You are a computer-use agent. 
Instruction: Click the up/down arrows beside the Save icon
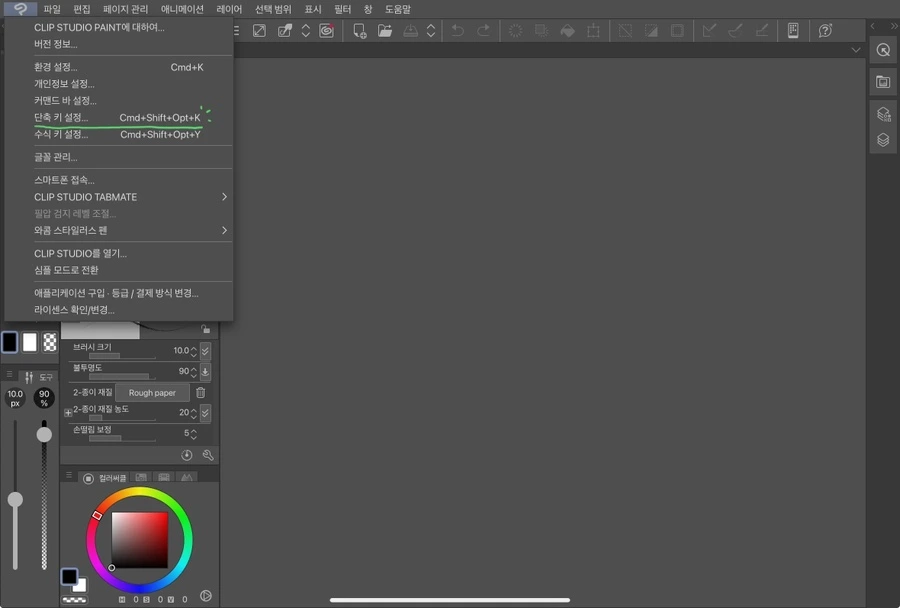(431, 30)
